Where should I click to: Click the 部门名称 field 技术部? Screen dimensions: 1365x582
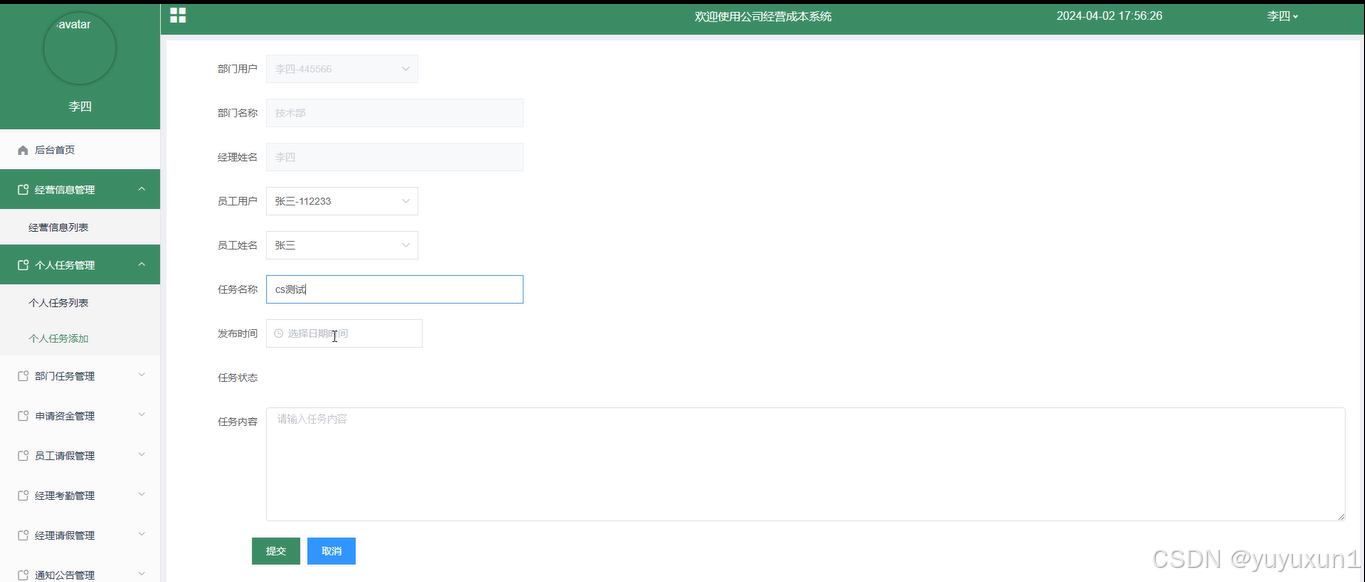coord(394,113)
